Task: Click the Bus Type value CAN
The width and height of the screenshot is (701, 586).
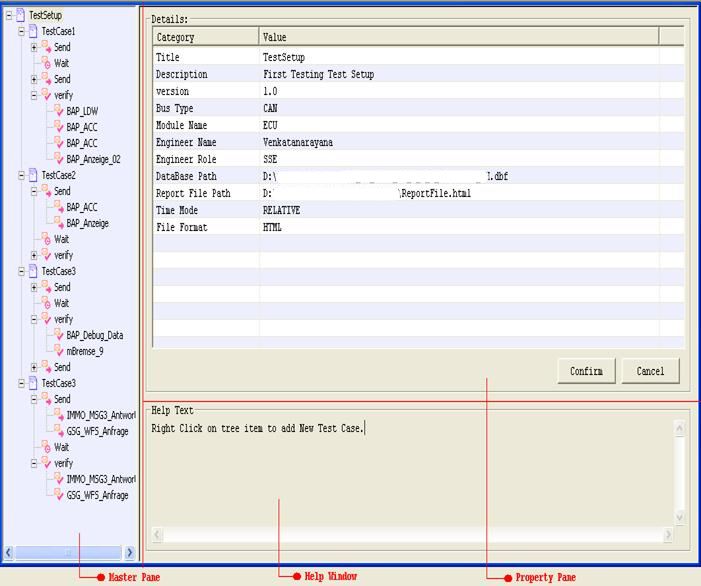Action: (270, 108)
